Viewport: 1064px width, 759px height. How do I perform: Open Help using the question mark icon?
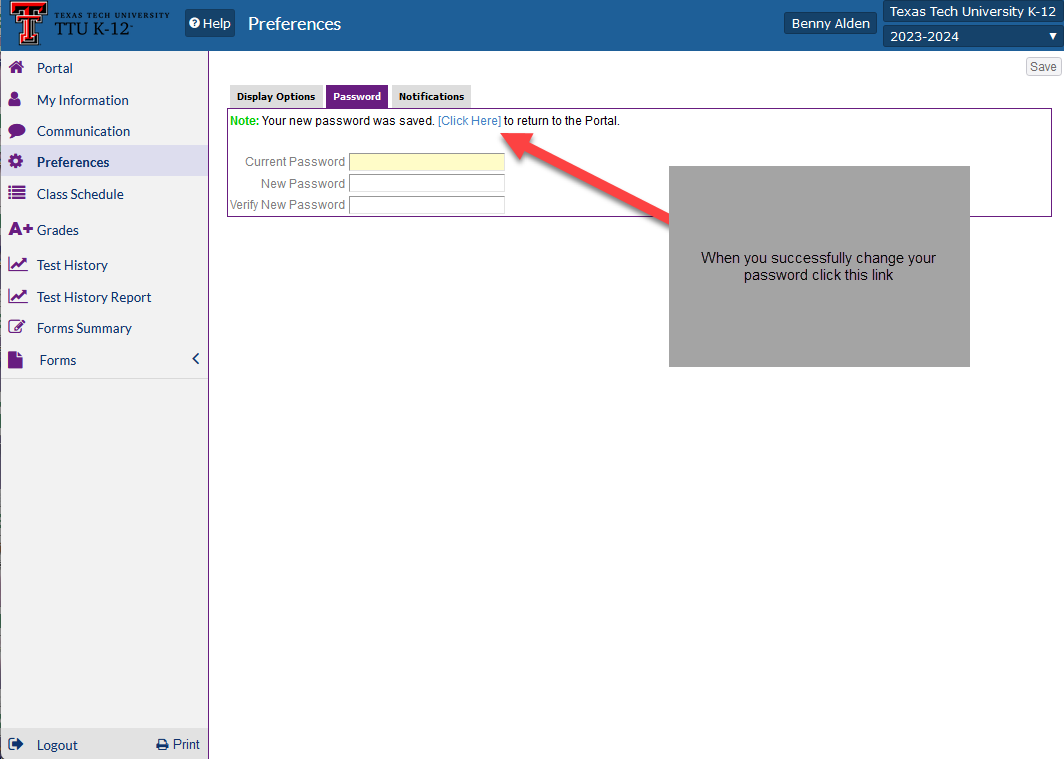click(196, 22)
